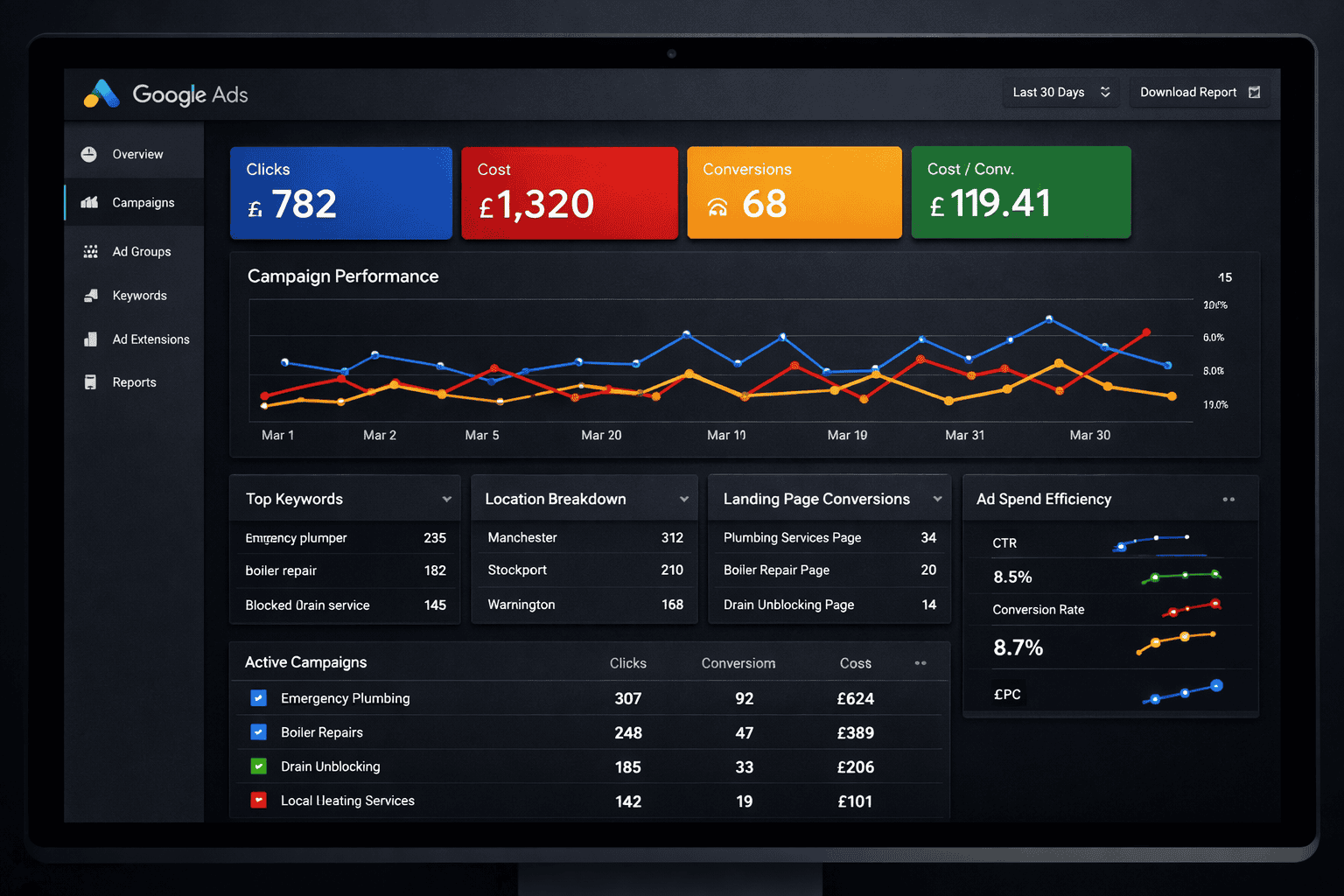Viewport: 1344px width, 896px height.
Task: Uncheck the Emergency Plumbing campaign checkbox
Action: [258, 698]
